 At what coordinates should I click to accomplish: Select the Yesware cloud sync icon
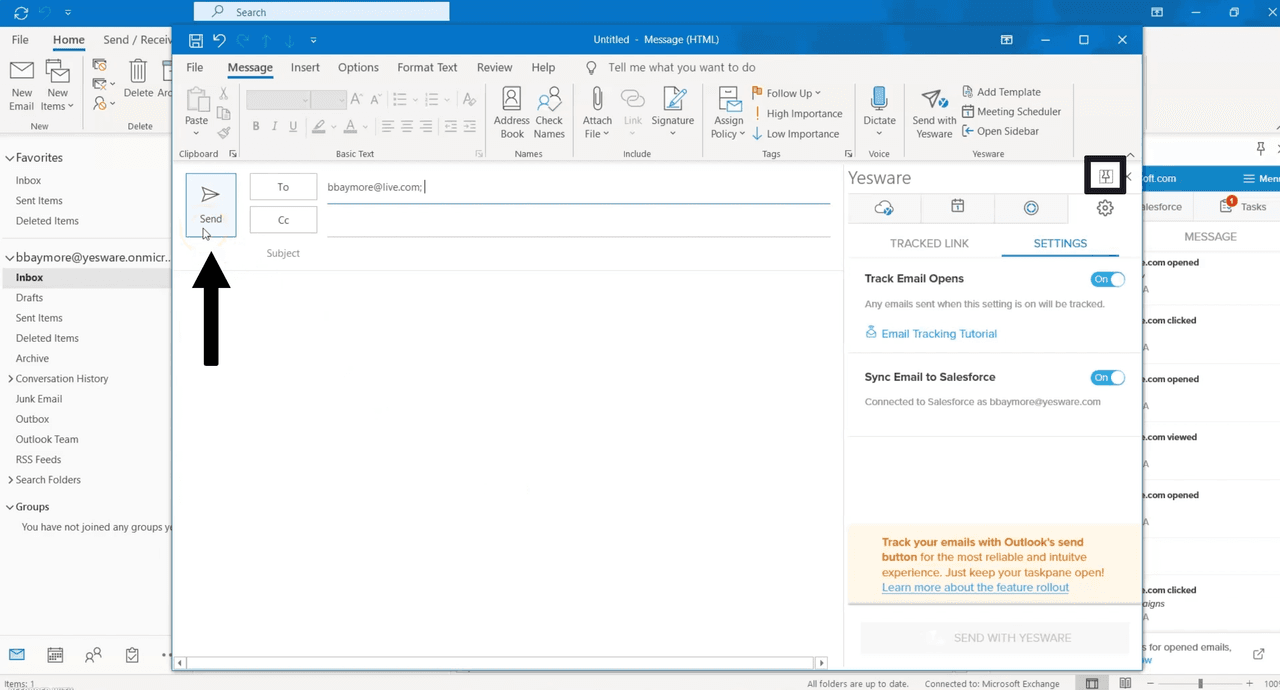pos(883,207)
